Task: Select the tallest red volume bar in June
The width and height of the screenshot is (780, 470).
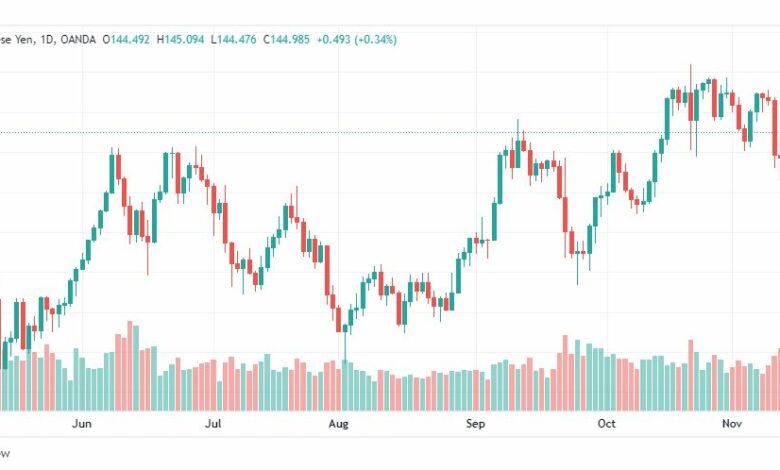Action: point(130,366)
